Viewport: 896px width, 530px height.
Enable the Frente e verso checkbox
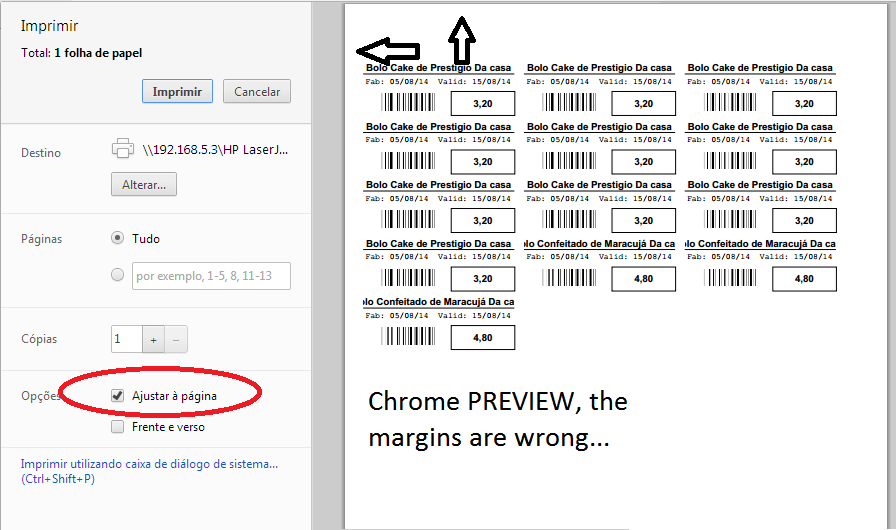coord(117,427)
